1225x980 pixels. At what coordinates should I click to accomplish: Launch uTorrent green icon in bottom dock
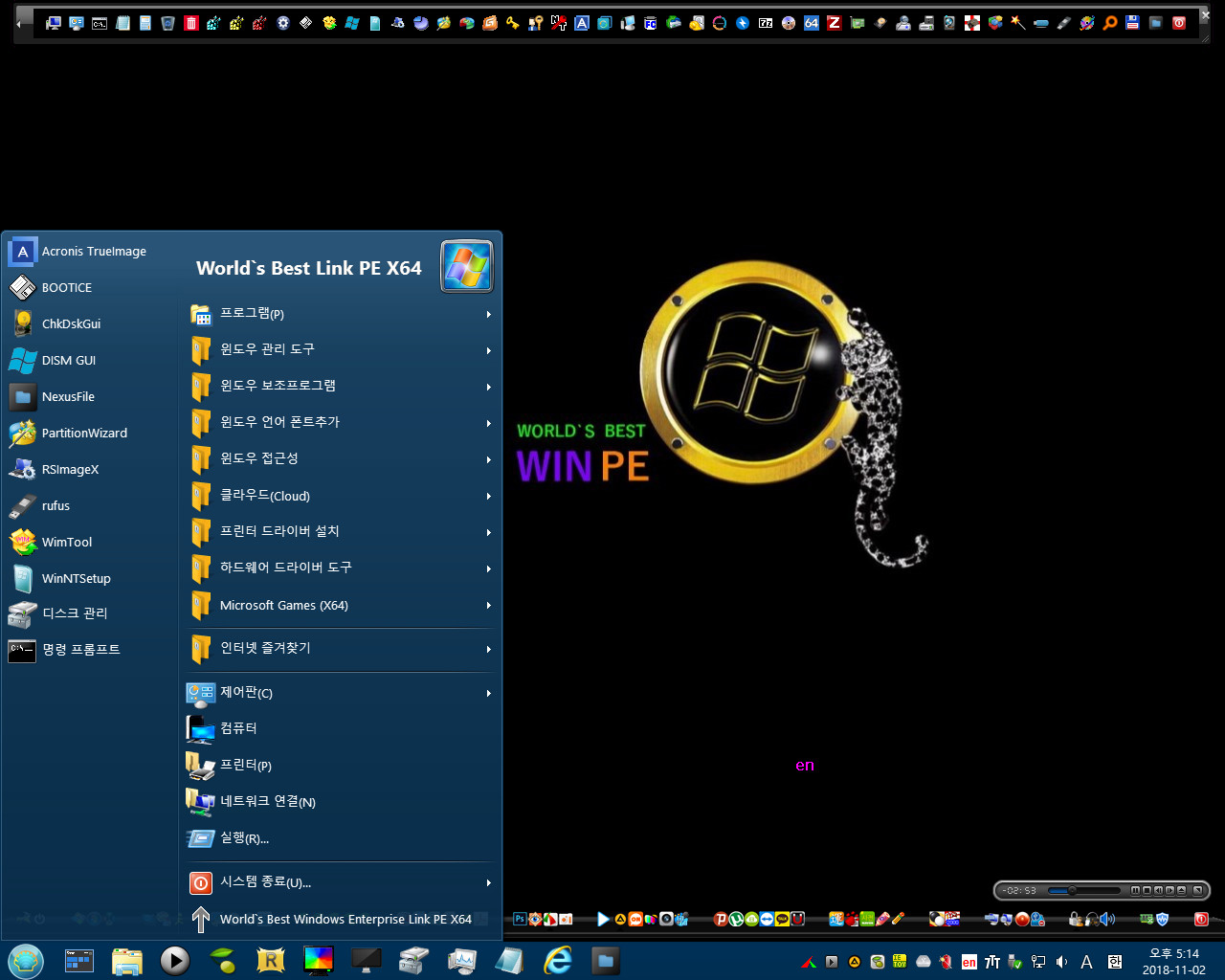(736, 919)
